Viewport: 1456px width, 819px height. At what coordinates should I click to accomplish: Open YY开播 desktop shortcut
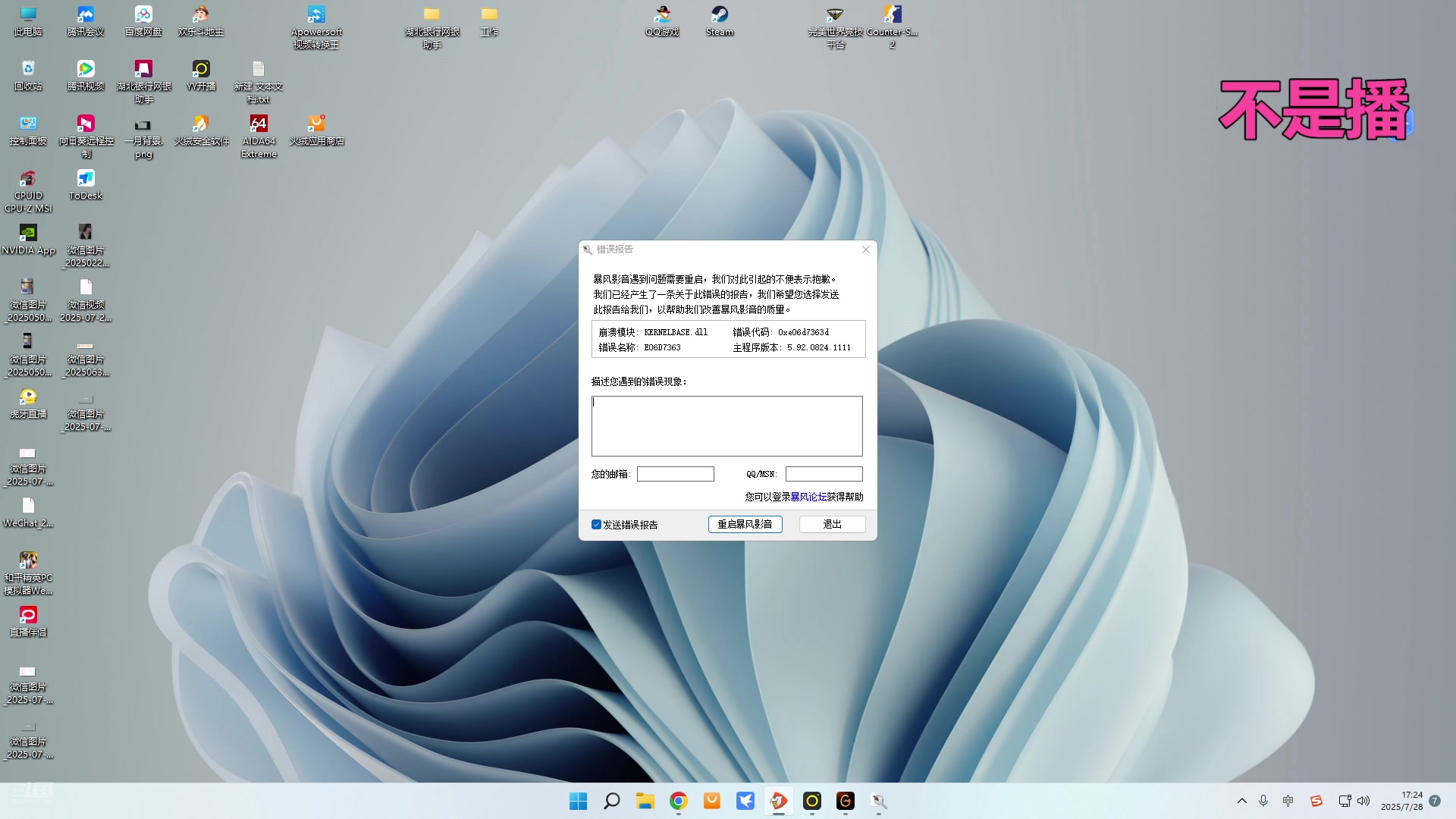pos(201,76)
